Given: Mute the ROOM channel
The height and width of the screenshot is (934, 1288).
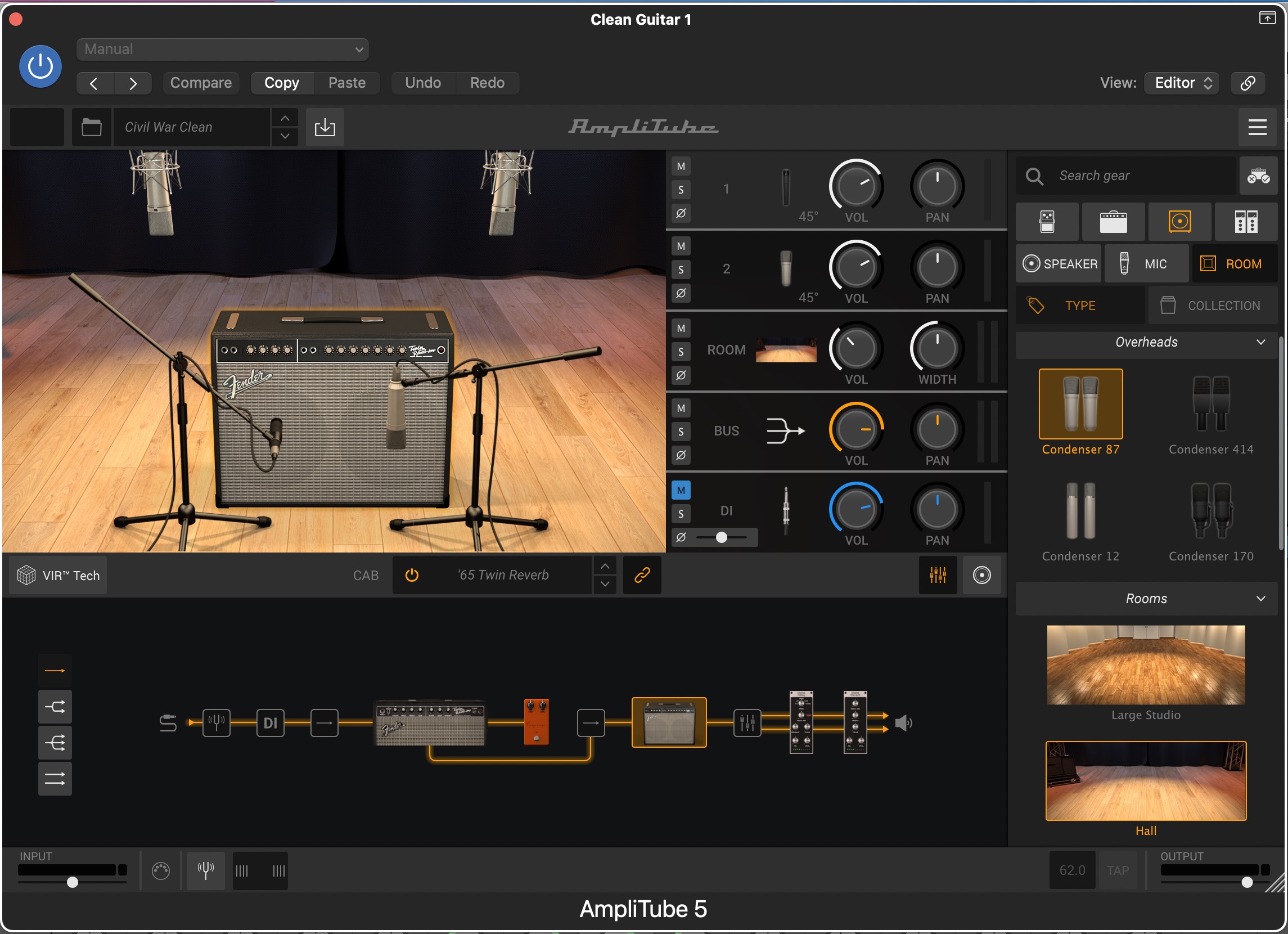Looking at the screenshot, I should (681, 329).
